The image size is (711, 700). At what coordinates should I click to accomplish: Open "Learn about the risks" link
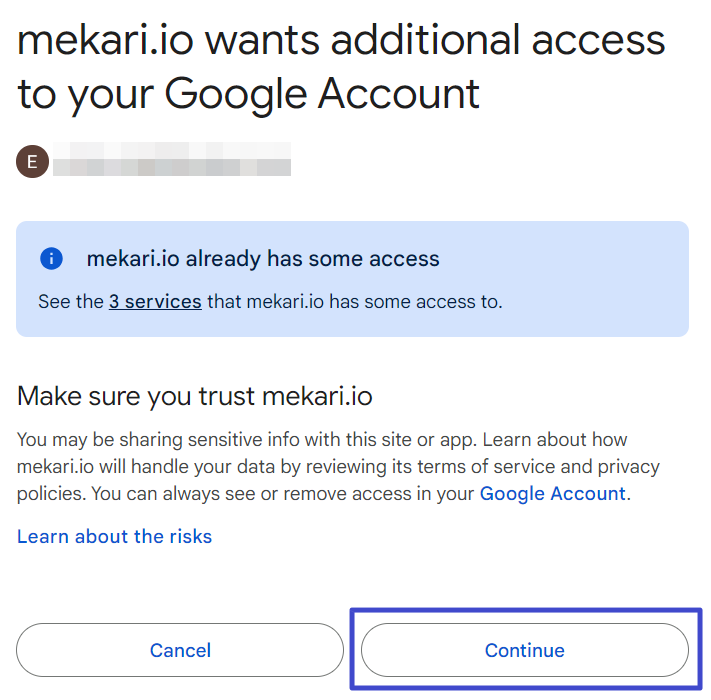114,536
